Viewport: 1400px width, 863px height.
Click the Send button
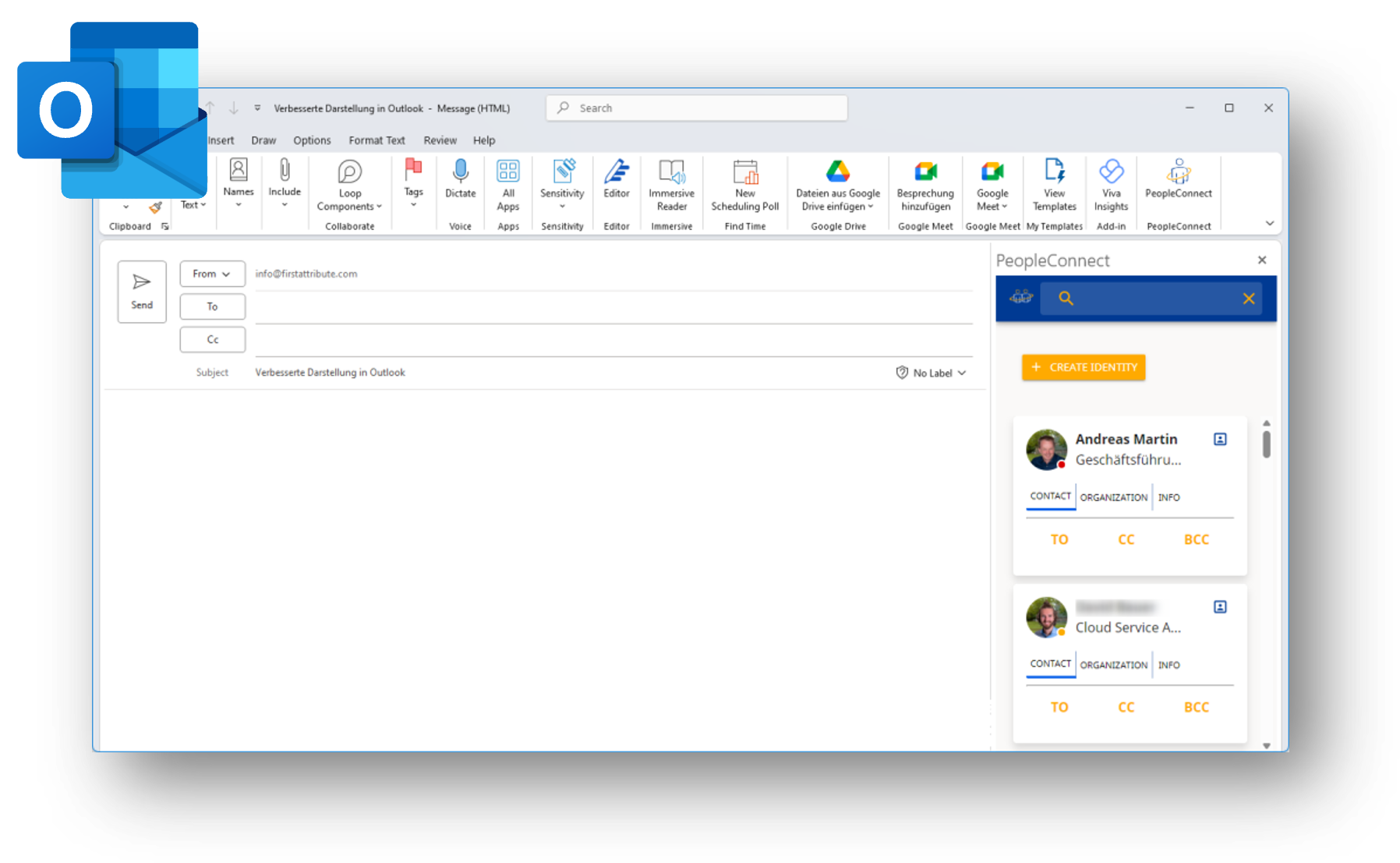tap(142, 292)
